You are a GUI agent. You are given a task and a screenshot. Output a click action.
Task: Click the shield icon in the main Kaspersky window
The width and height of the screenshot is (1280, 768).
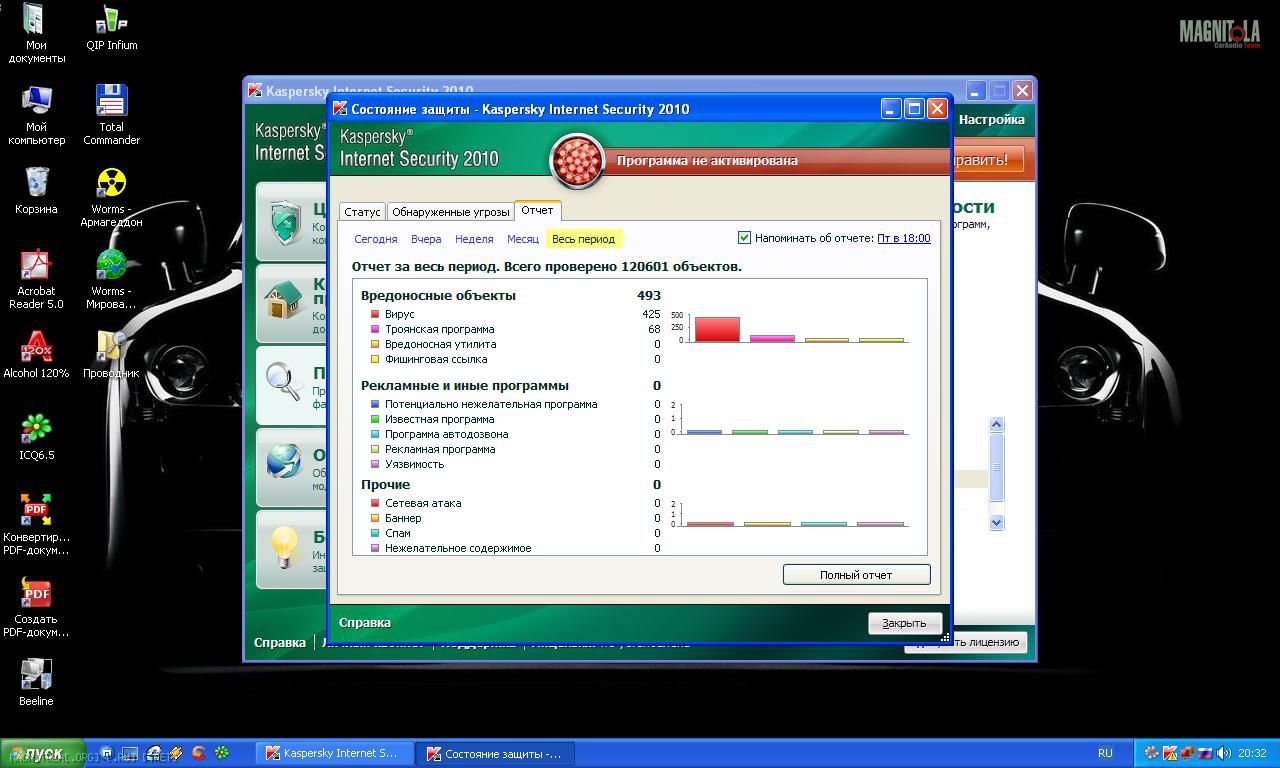point(285,221)
